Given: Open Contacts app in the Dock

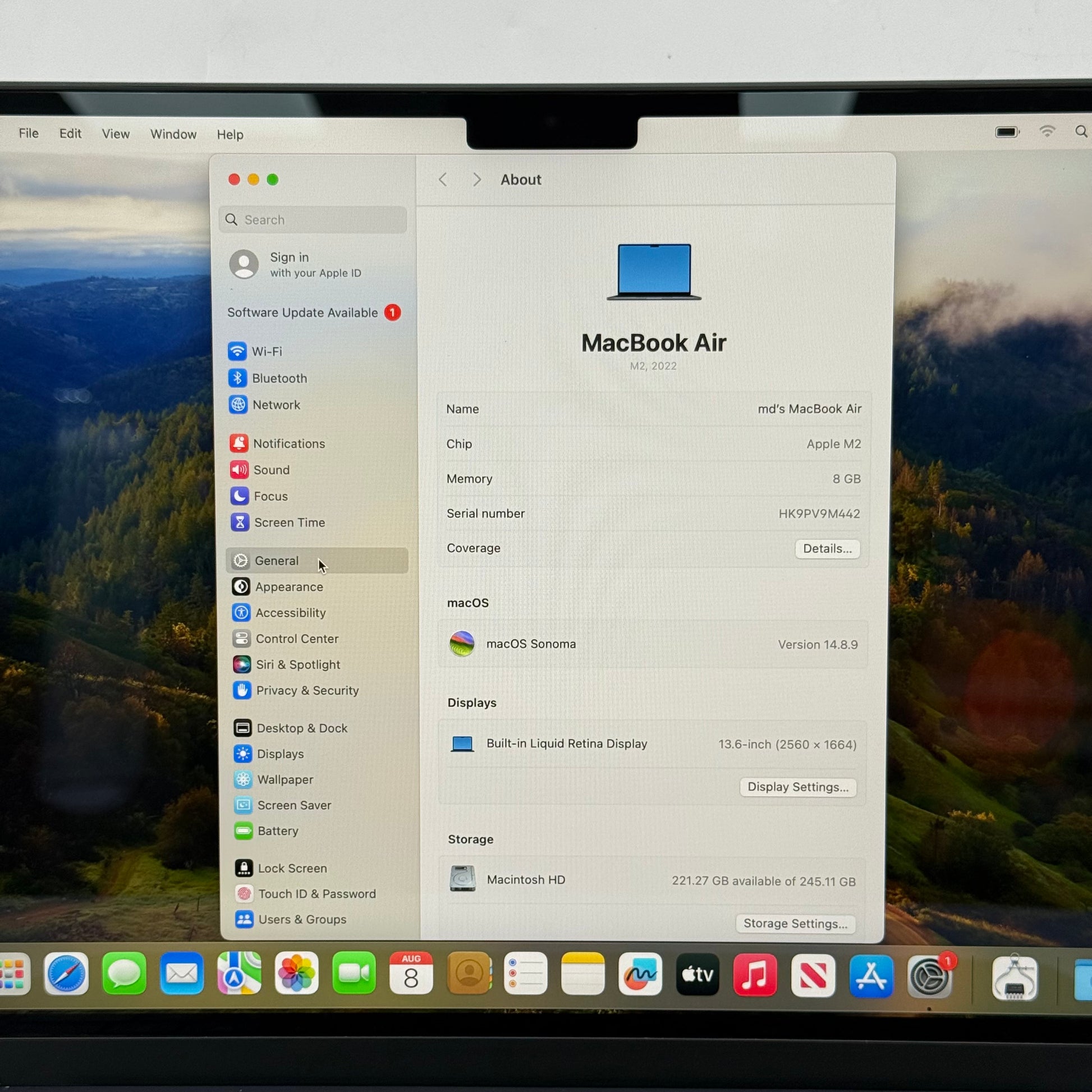Looking at the screenshot, I should tap(469, 972).
